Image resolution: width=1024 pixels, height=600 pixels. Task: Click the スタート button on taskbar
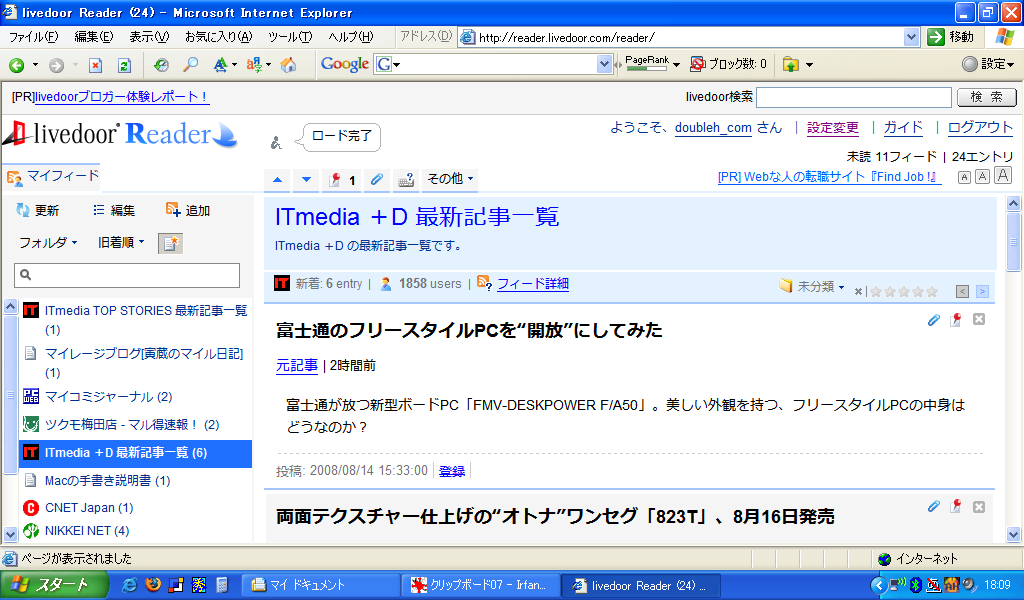[54, 585]
